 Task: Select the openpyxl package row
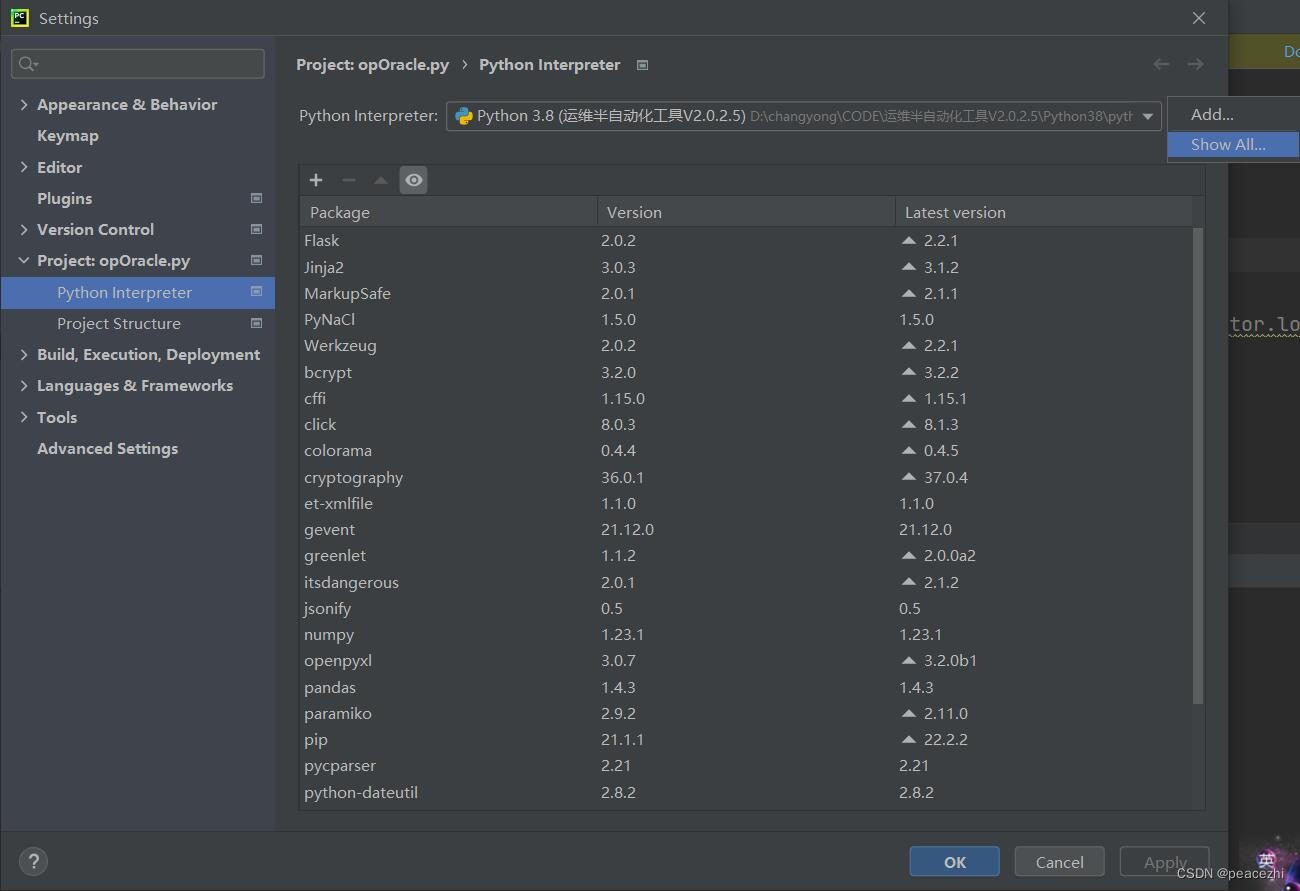click(x=746, y=660)
